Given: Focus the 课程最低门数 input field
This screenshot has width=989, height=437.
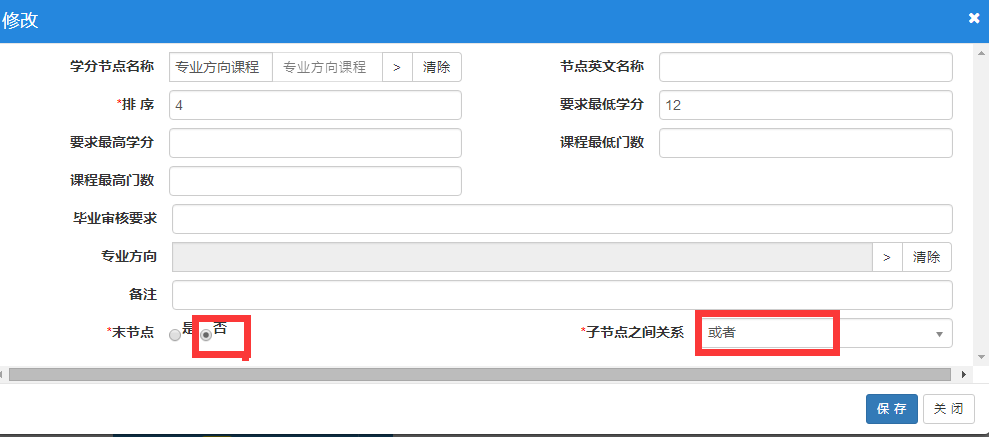Looking at the screenshot, I should pyautogui.click(x=805, y=143).
